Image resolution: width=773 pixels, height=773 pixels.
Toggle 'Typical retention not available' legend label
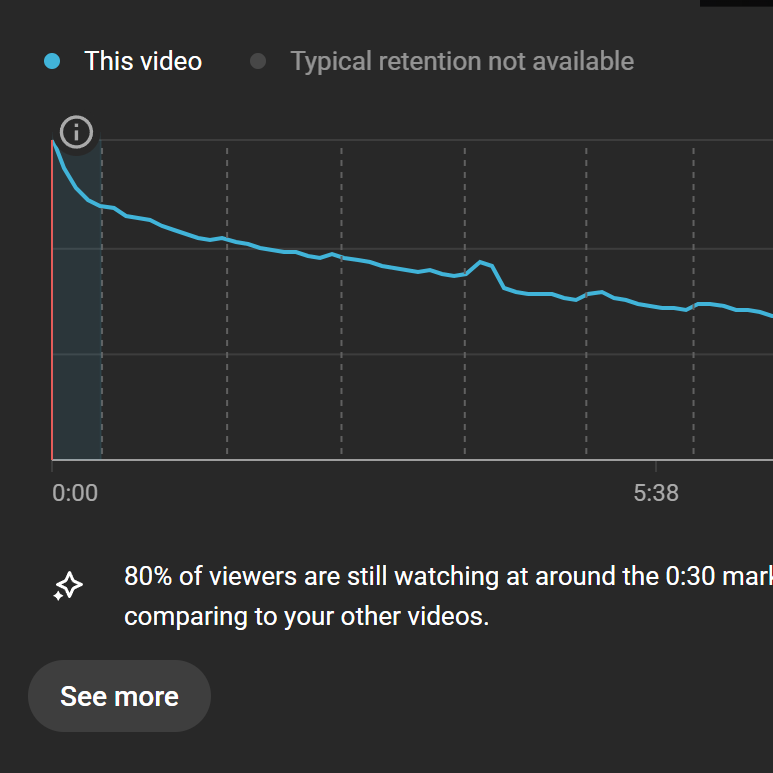tap(462, 62)
